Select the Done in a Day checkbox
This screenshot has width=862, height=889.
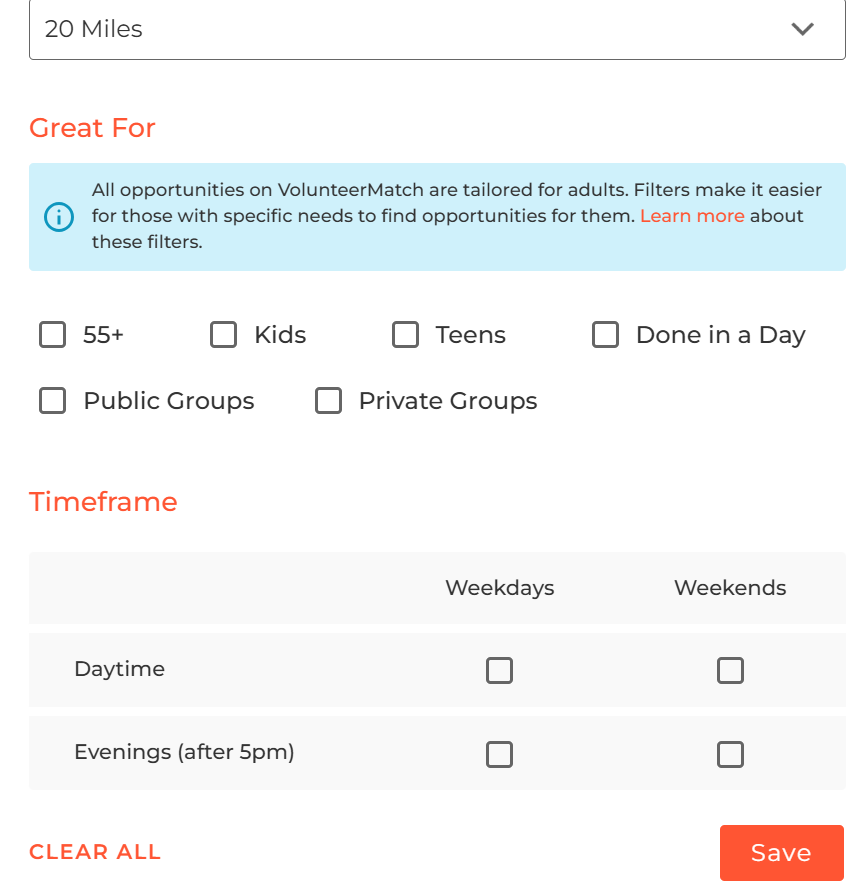pos(606,335)
